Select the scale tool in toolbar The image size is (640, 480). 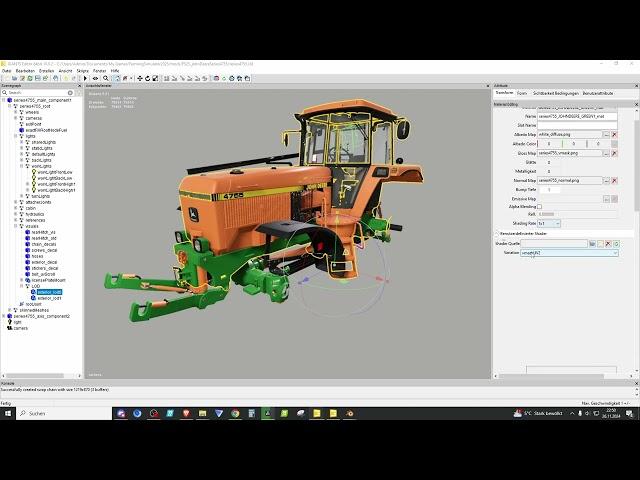click(155, 78)
